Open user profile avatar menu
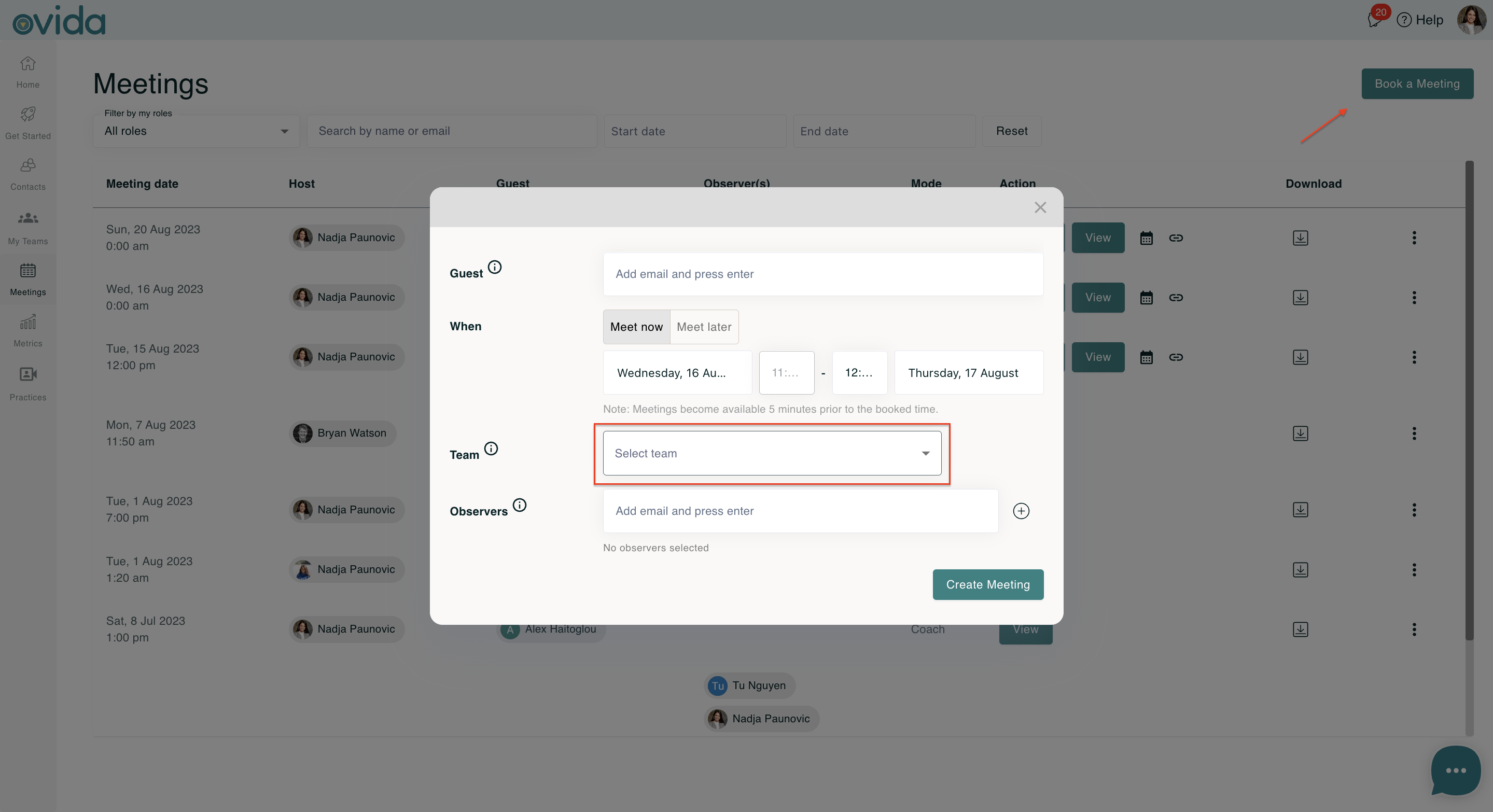 point(1471,20)
